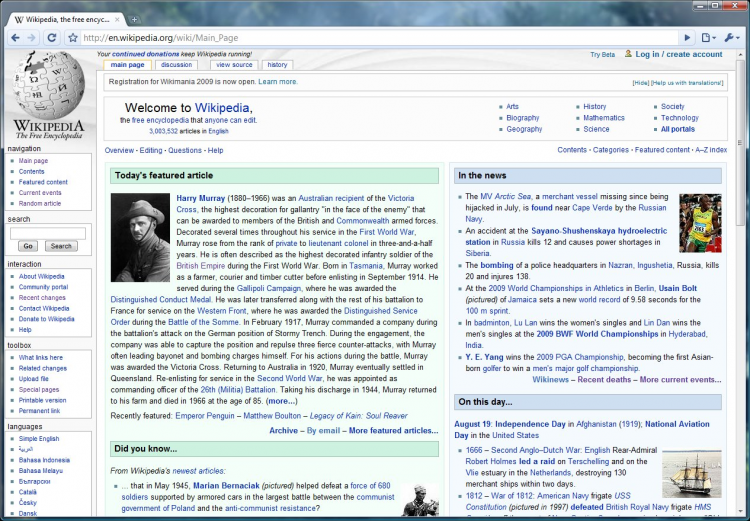Click the Go arrow beside address bar
Screen dimensions: 750x521
tap(687, 38)
